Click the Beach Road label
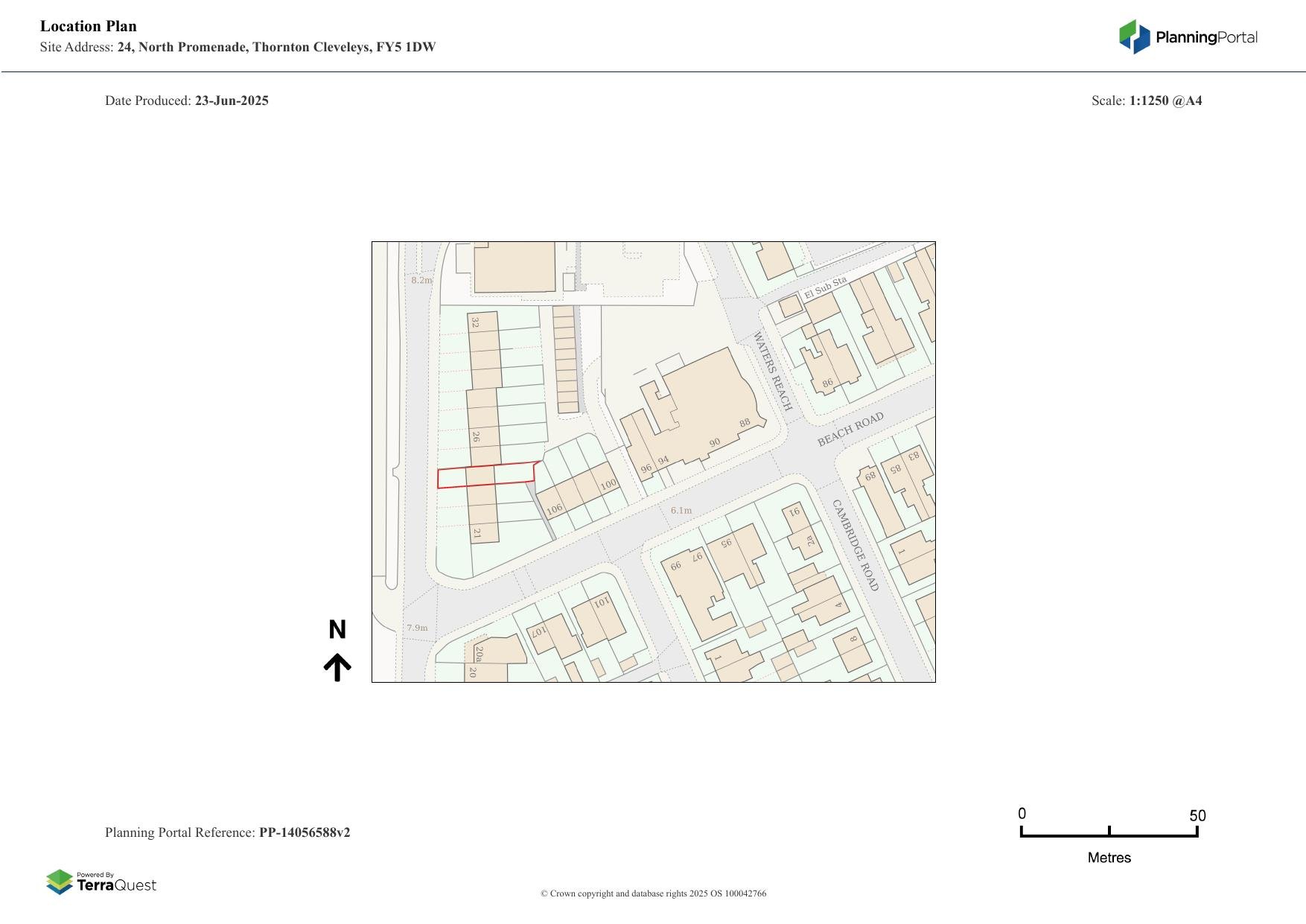 click(x=850, y=430)
